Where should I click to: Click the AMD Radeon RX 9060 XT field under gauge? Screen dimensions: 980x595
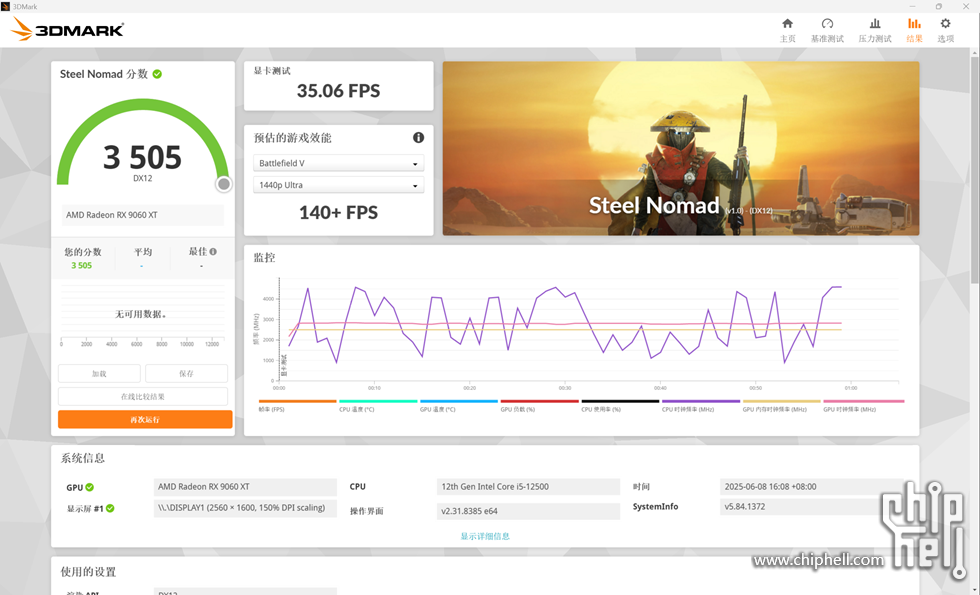[x=142, y=215]
